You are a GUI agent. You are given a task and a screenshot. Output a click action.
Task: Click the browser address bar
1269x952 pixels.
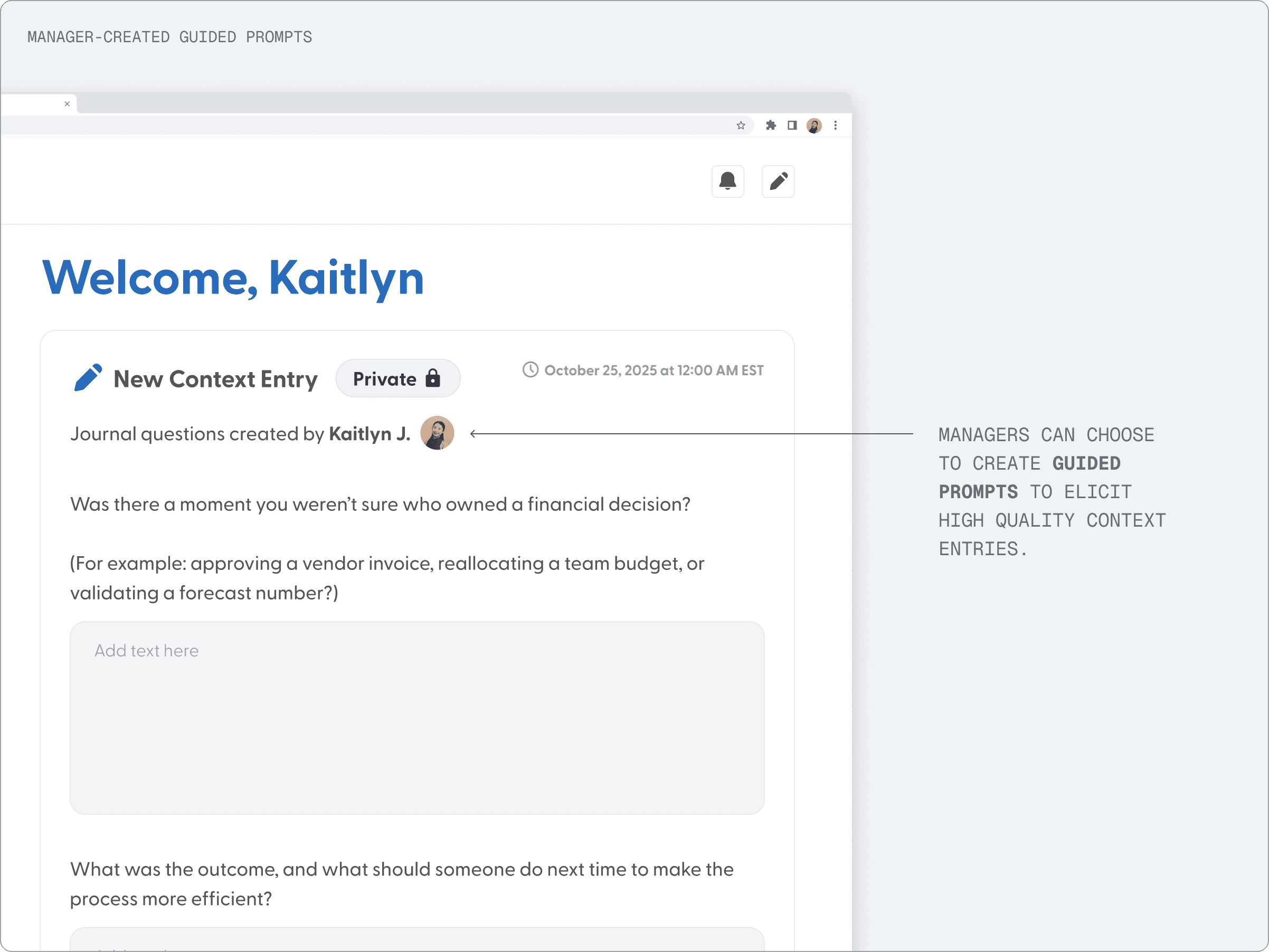tap(367, 126)
